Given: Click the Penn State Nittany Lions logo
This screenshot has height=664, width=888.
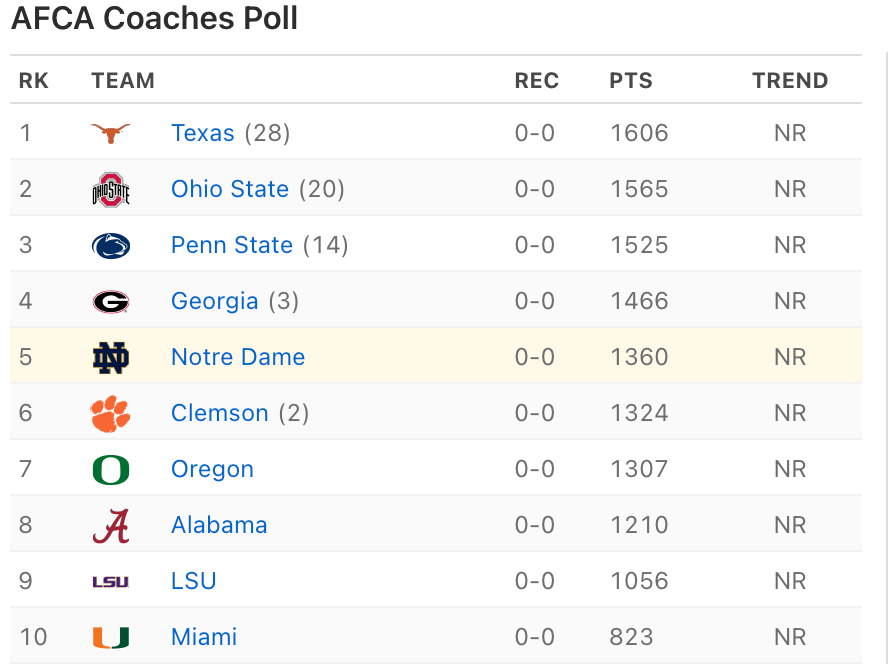Looking at the screenshot, I should (x=110, y=245).
